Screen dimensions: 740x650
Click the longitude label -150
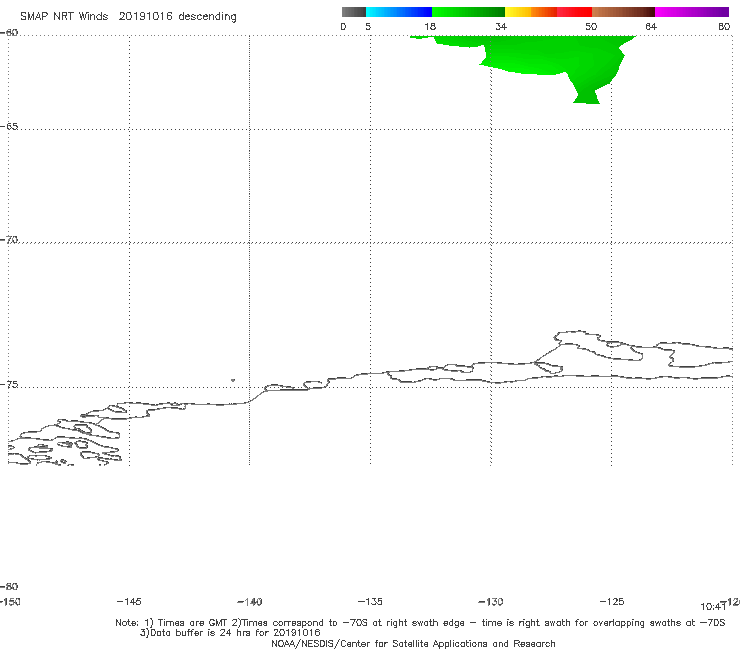pos(10,601)
